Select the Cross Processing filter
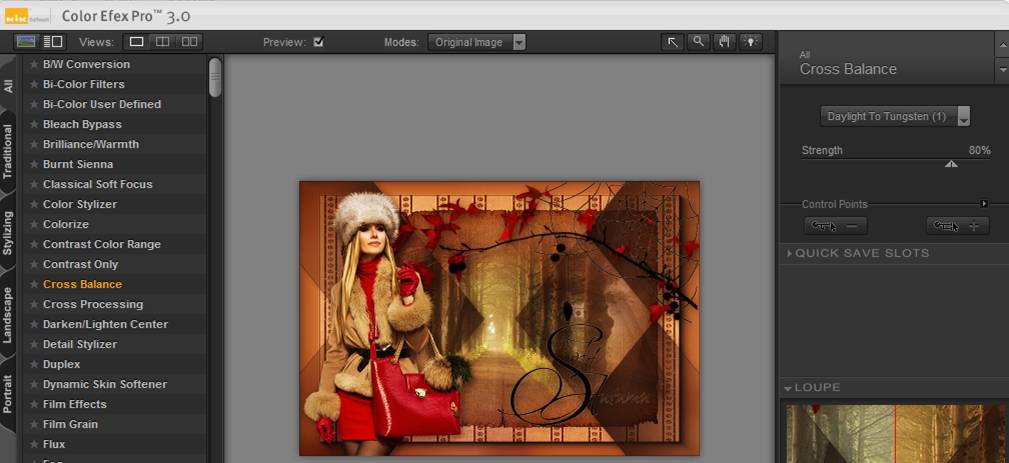This screenshot has width=1009, height=463. point(92,304)
